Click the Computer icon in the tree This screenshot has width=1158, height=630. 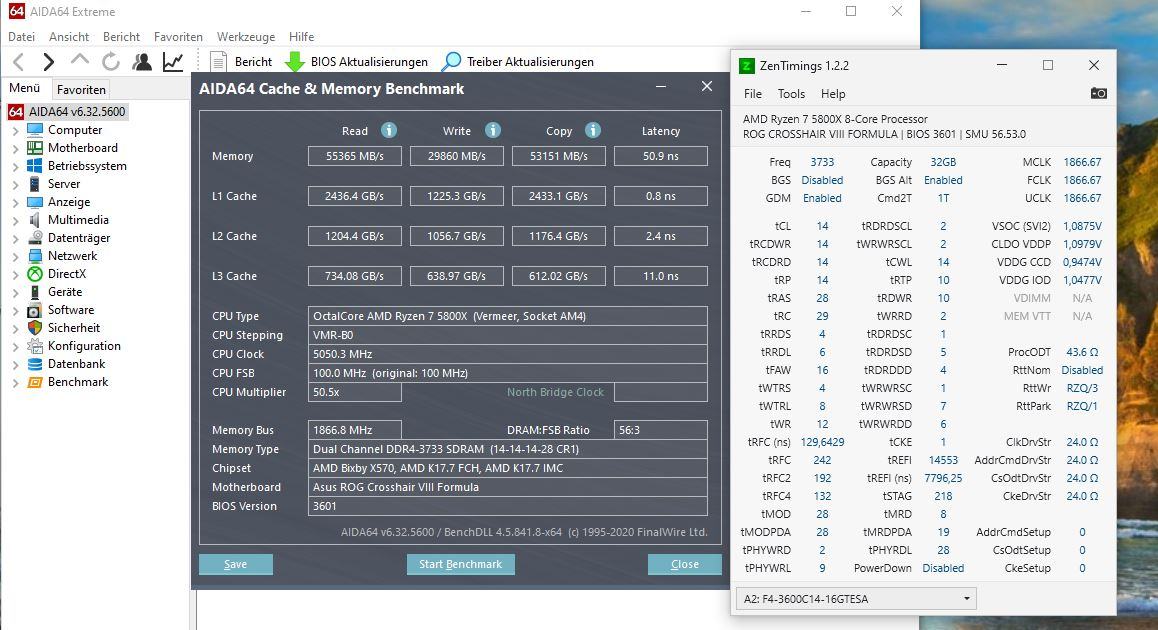[x=35, y=130]
